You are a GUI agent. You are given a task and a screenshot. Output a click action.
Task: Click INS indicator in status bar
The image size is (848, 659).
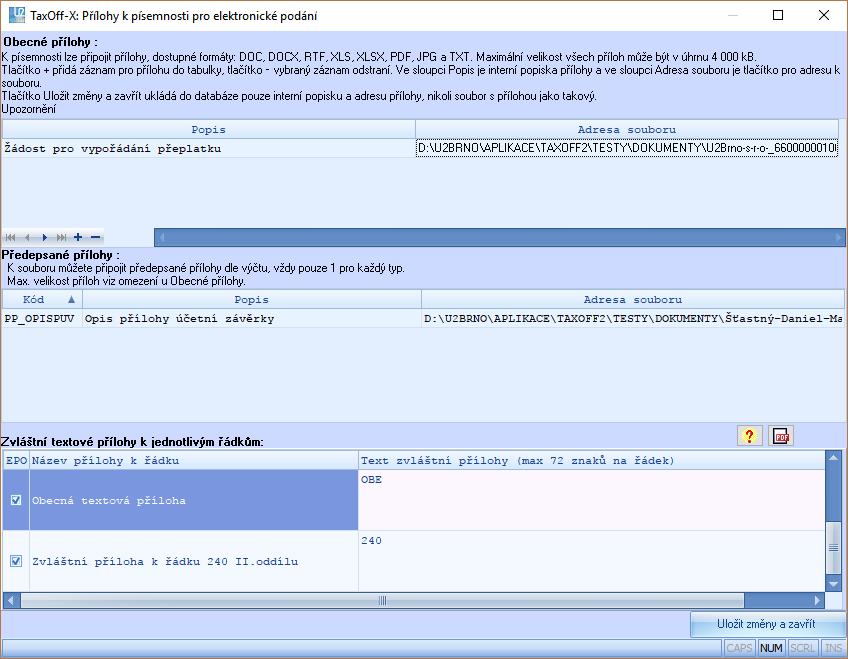click(833, 648)
